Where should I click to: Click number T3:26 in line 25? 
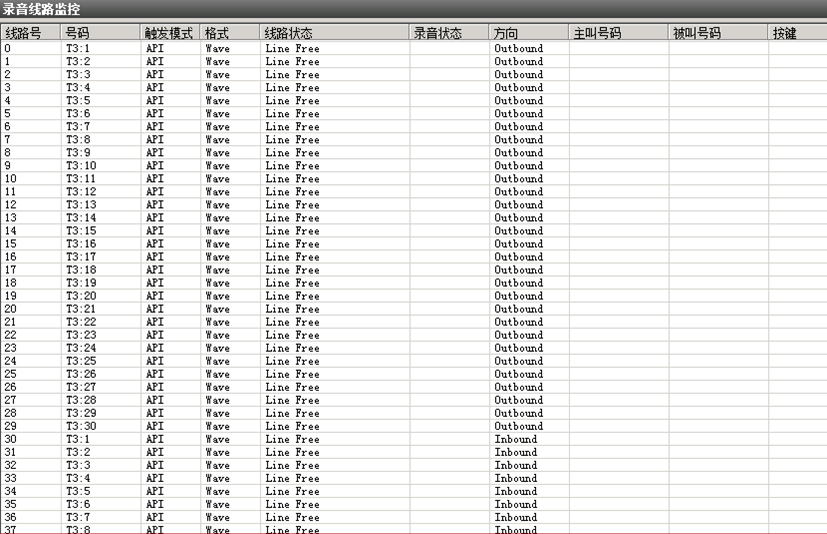(x=81, y=374)
